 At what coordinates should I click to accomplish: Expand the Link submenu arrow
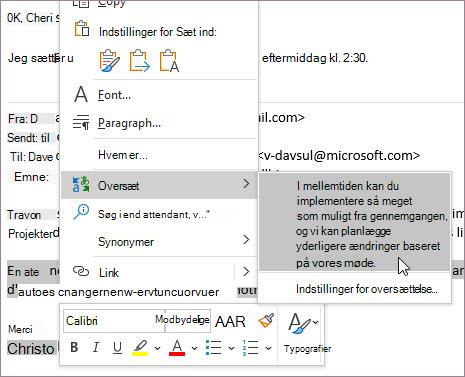(x=246, y=272)
